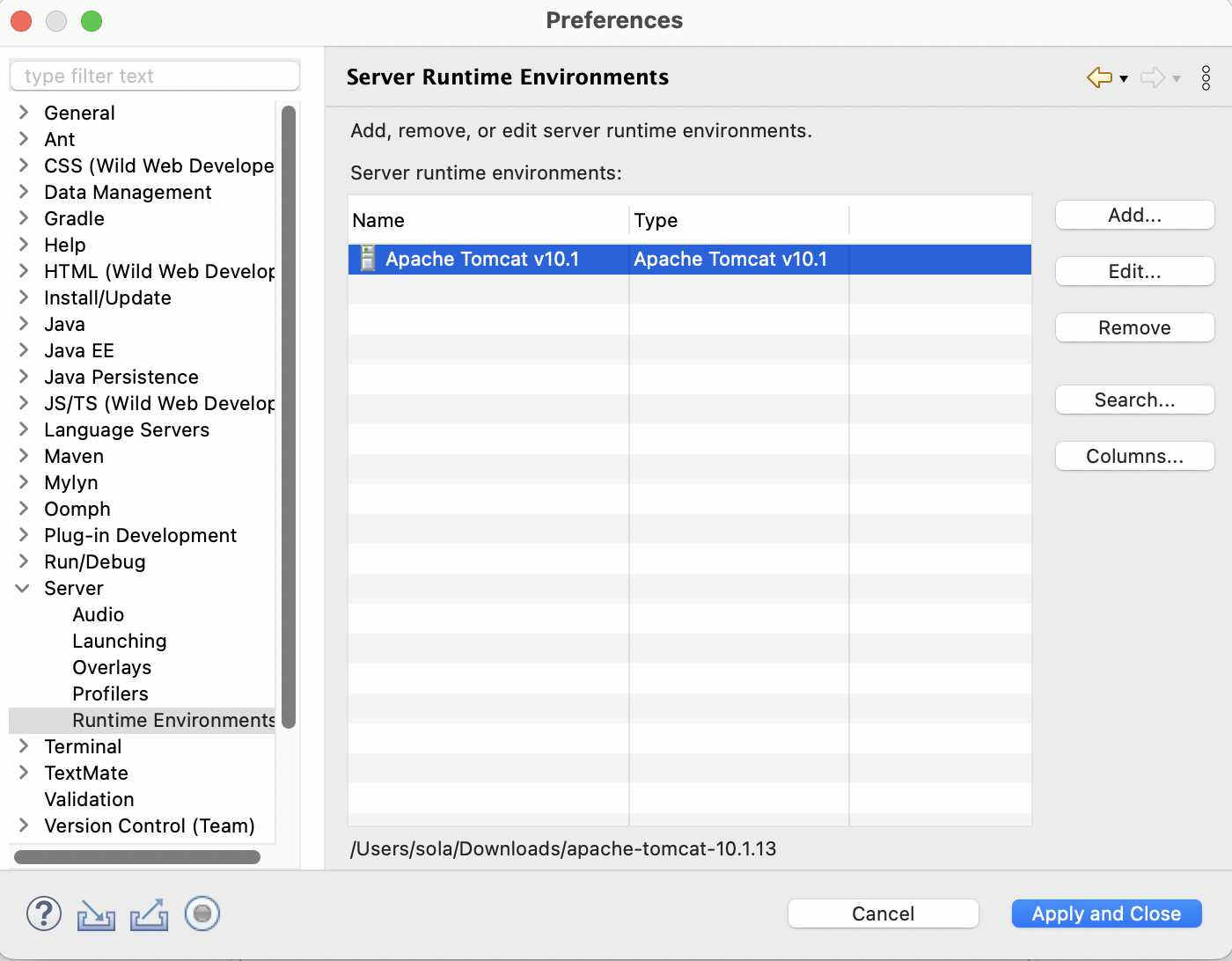Image resolution: width=1232 pixels, height=961 pixels.
Task: Expand the Version Control (Team) node
Action: pos(24,825)
